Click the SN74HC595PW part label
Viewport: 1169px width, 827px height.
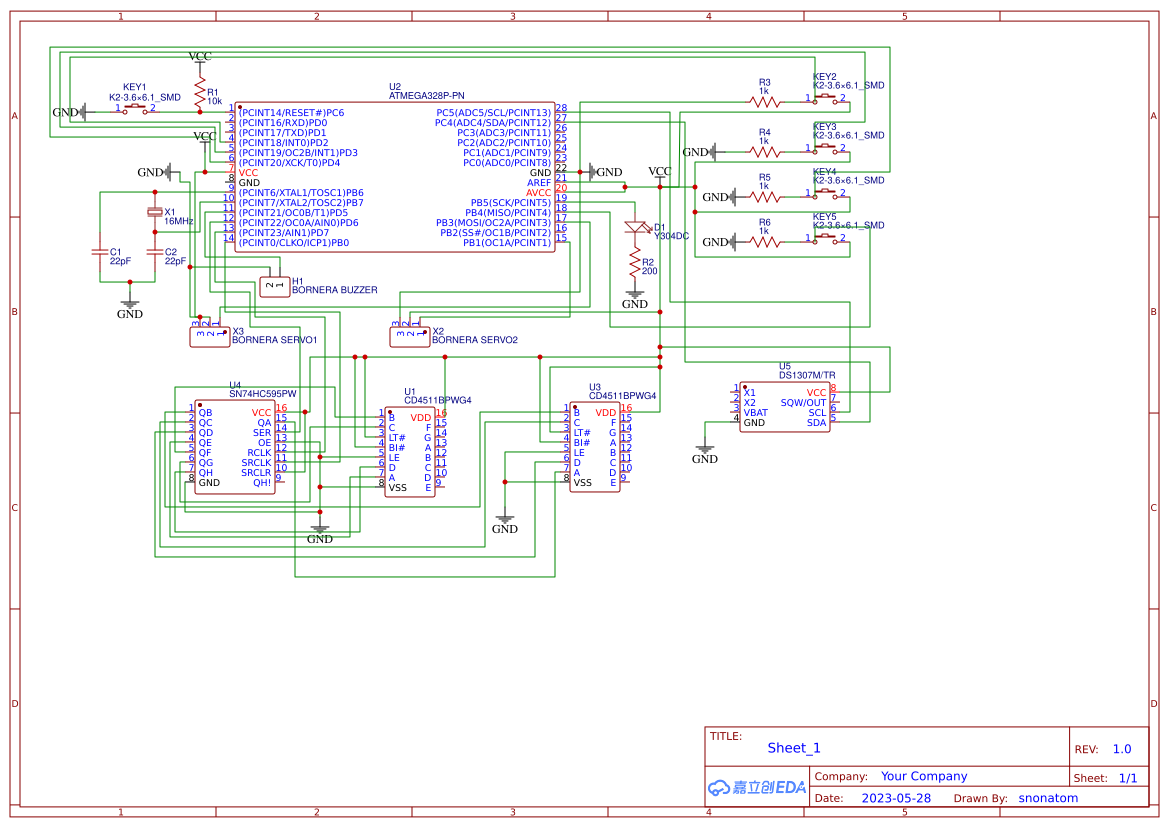262,394
